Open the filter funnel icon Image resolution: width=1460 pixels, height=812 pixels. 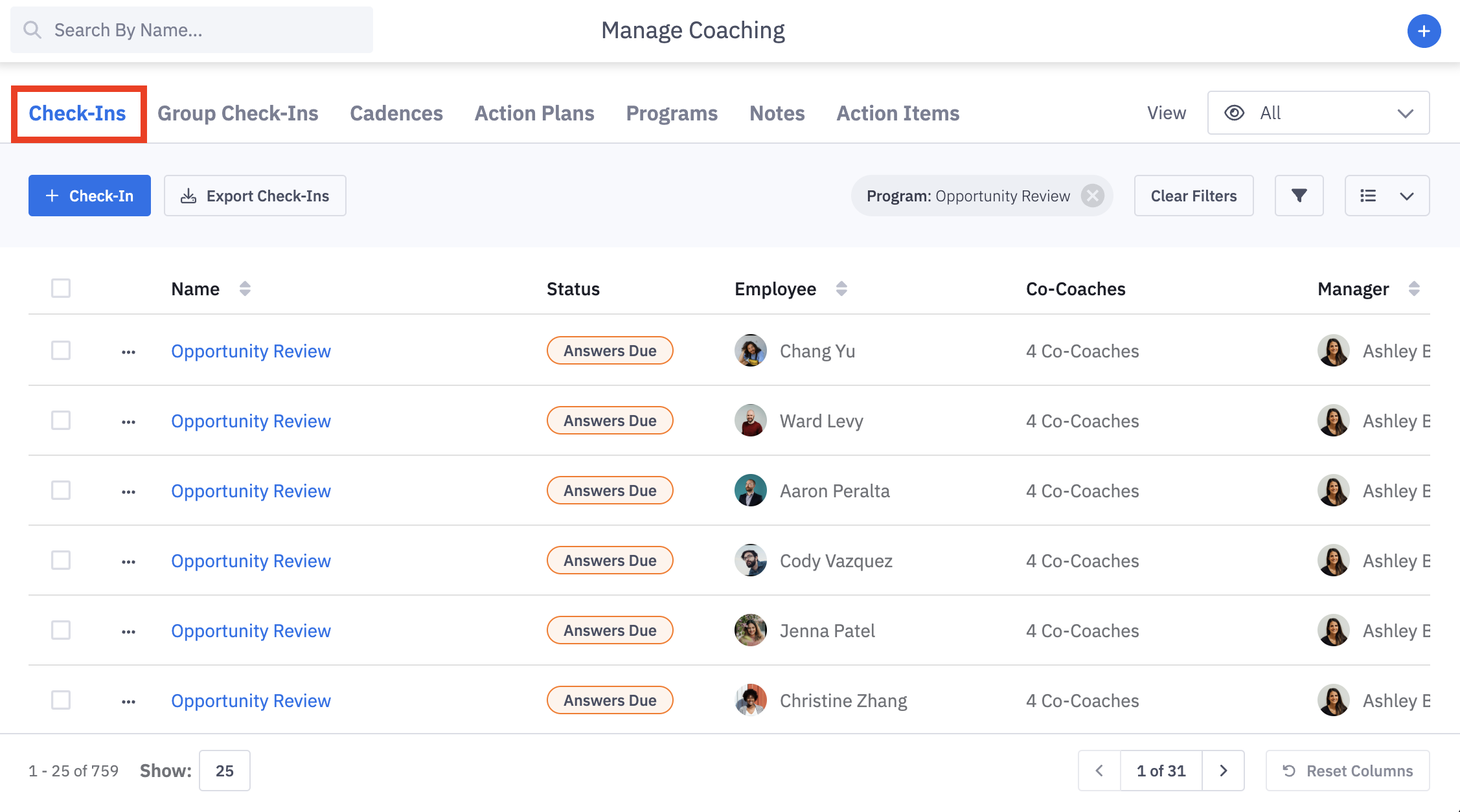click(1299, 196)
